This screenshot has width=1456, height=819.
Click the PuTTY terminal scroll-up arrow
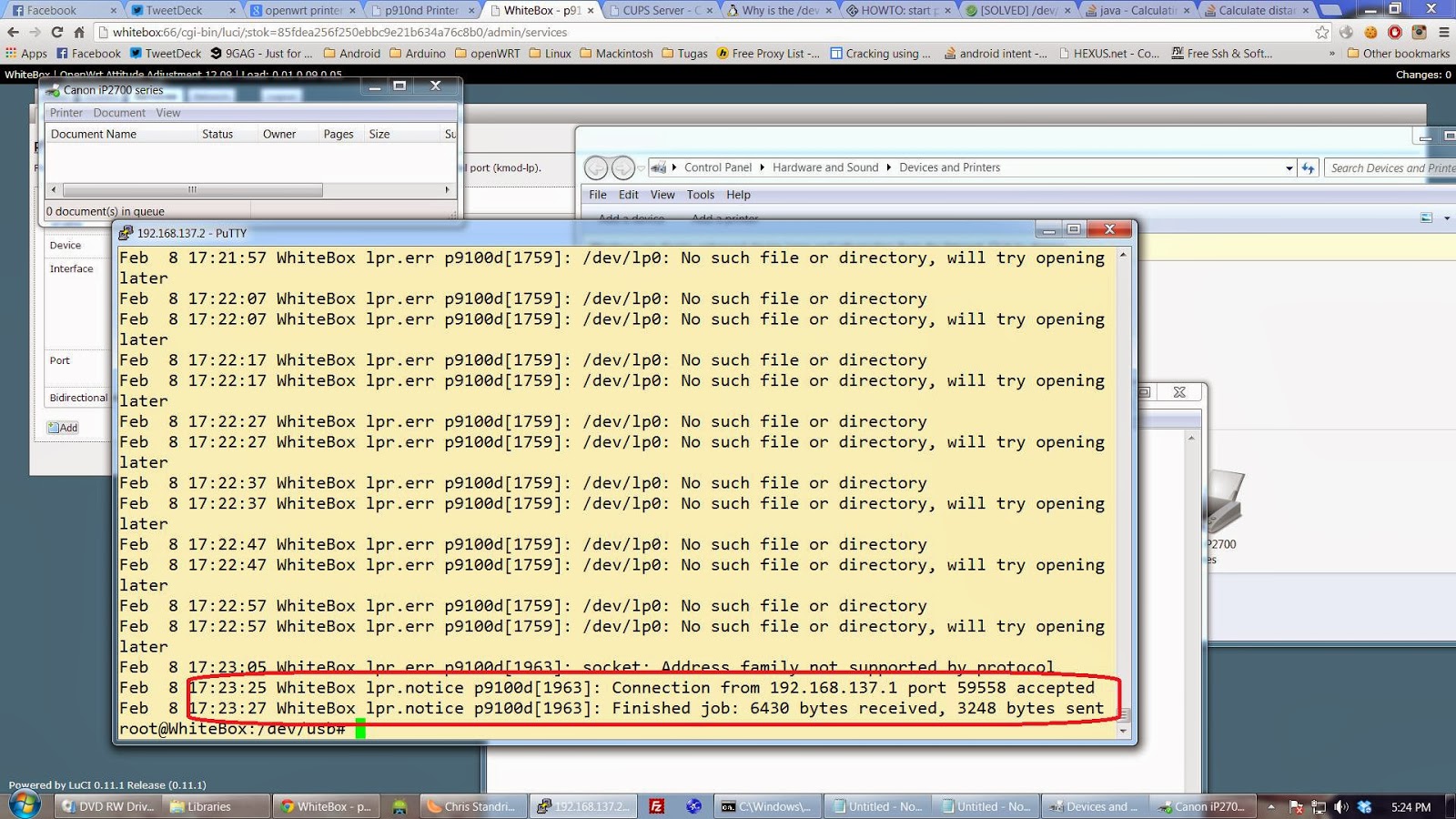click(1123, 255)
